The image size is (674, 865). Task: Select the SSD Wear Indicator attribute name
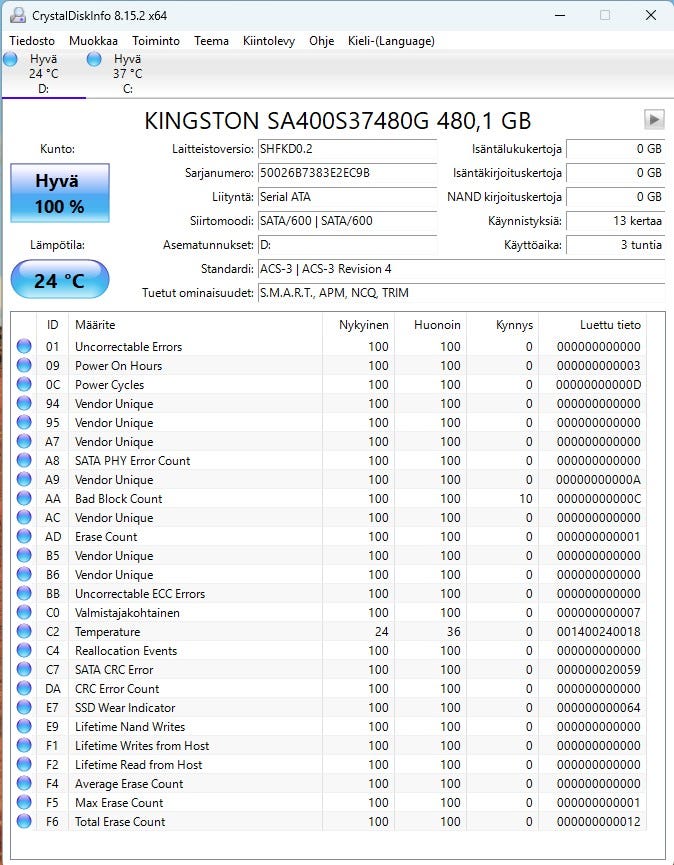[125, 708]
